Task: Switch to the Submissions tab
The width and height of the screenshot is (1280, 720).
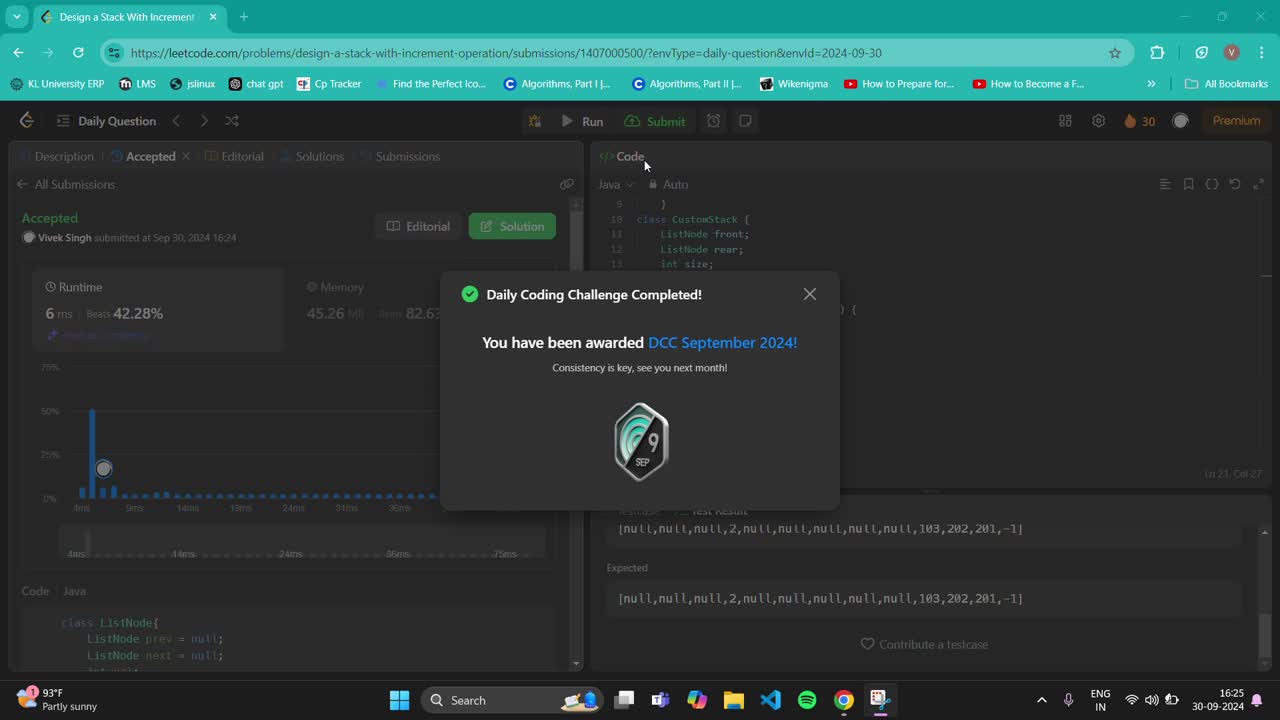Action: [399, 156]
